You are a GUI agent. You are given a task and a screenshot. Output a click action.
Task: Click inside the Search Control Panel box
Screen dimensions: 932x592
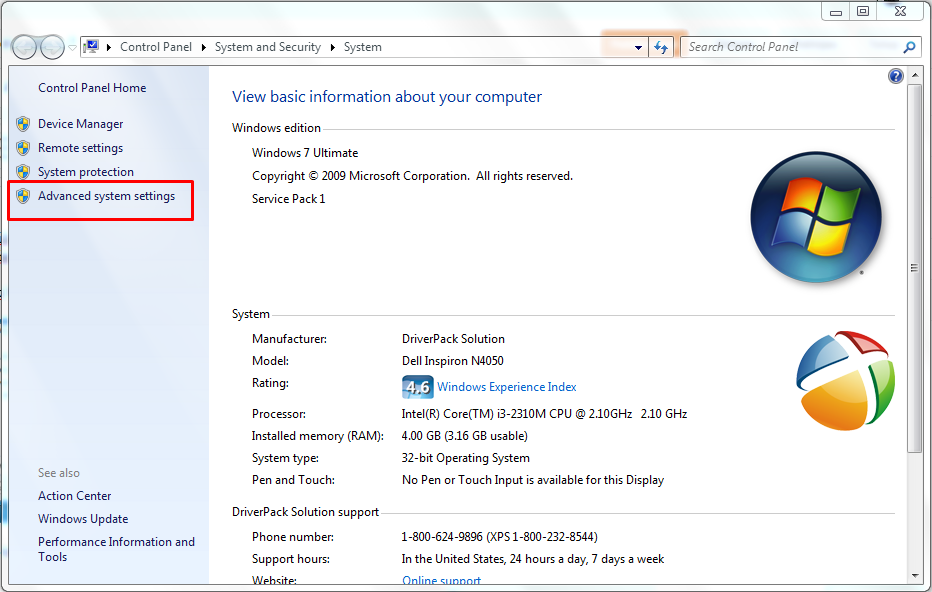(780, 46)
